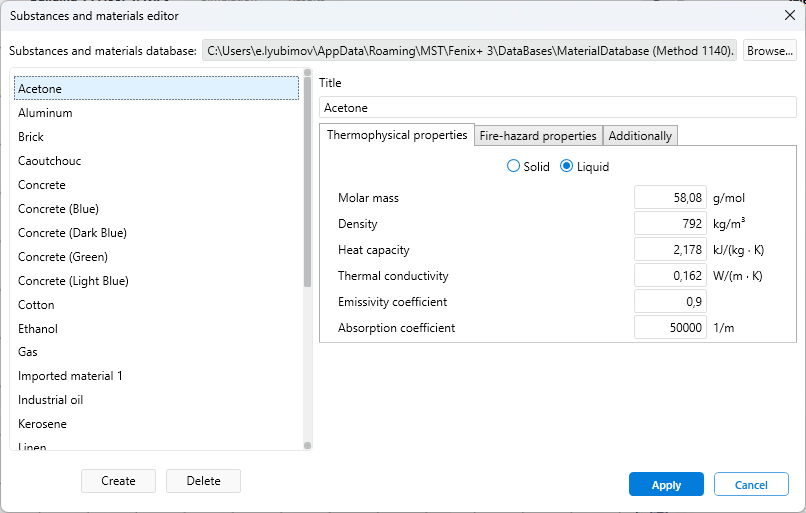Apply the material changes
The height and width of the screenshot is (513, 806).
click(x=666, y=484)
